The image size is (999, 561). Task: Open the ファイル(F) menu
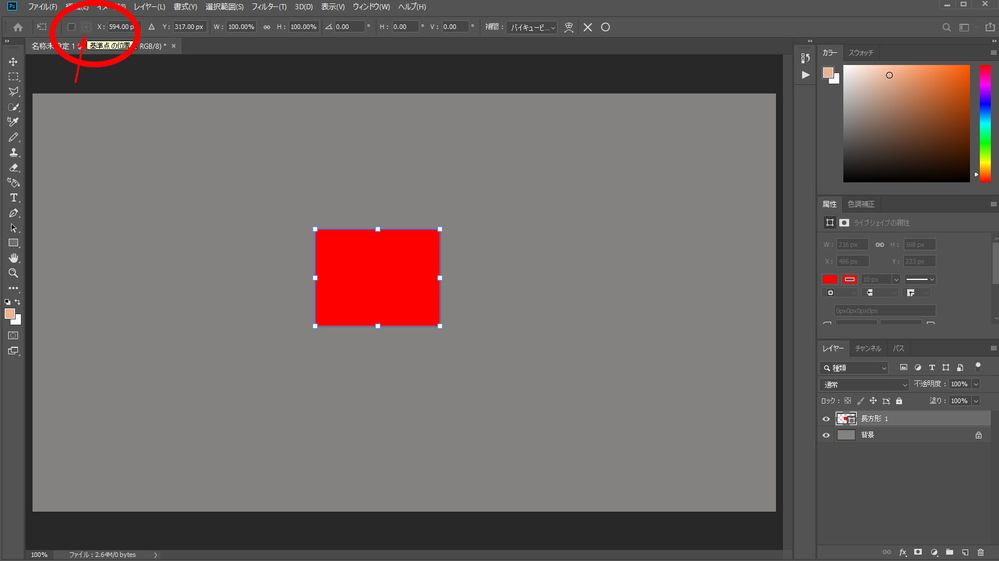(x=42, y=6)
